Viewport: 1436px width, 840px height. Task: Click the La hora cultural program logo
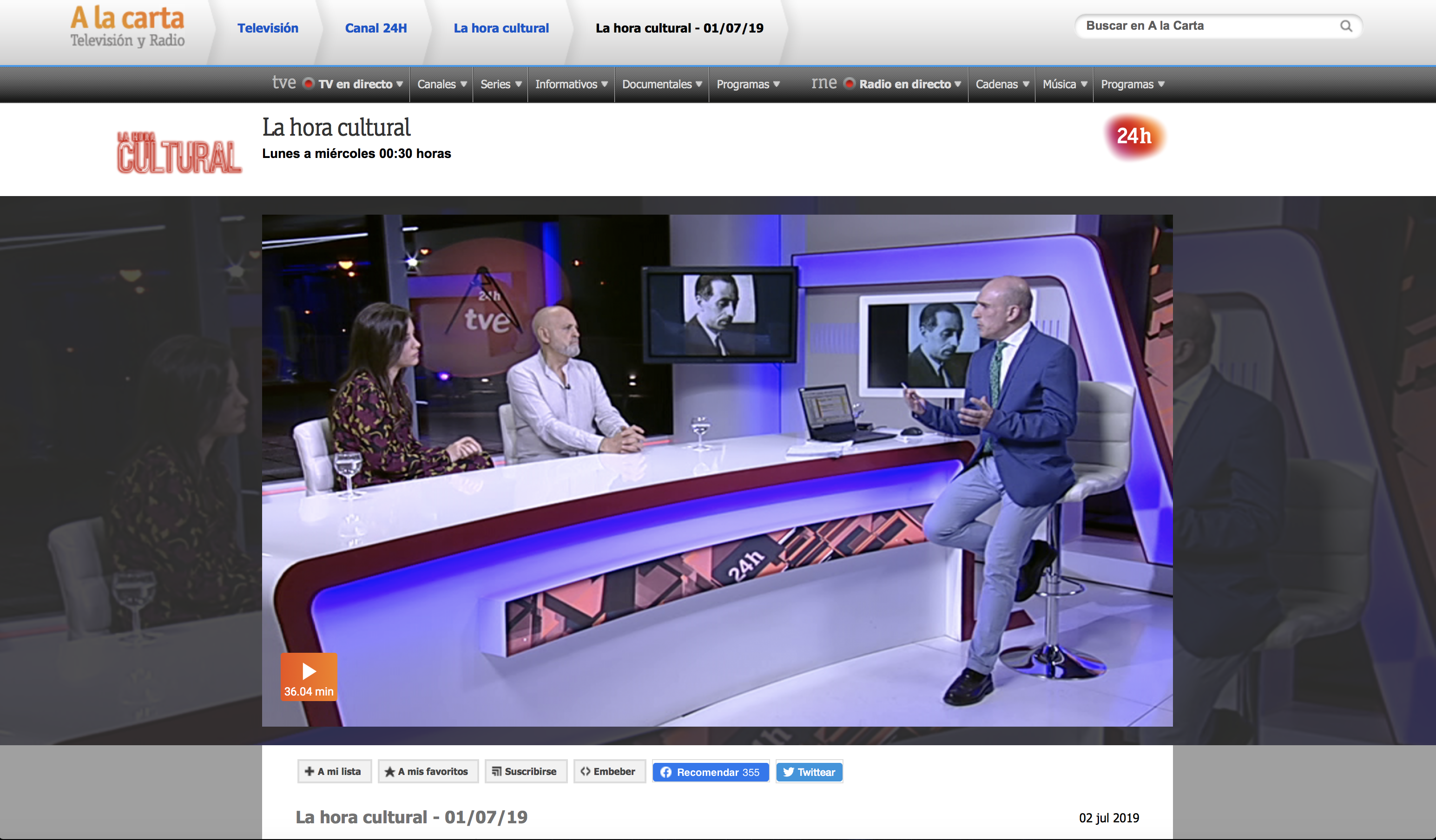click(179, 152)
